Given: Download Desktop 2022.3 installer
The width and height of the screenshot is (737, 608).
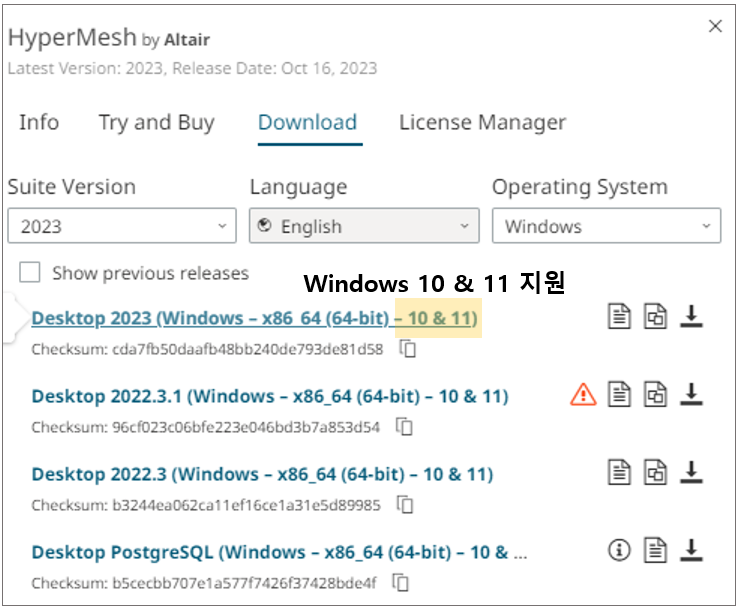Looking at the screenshot, I should click(691, 472).
